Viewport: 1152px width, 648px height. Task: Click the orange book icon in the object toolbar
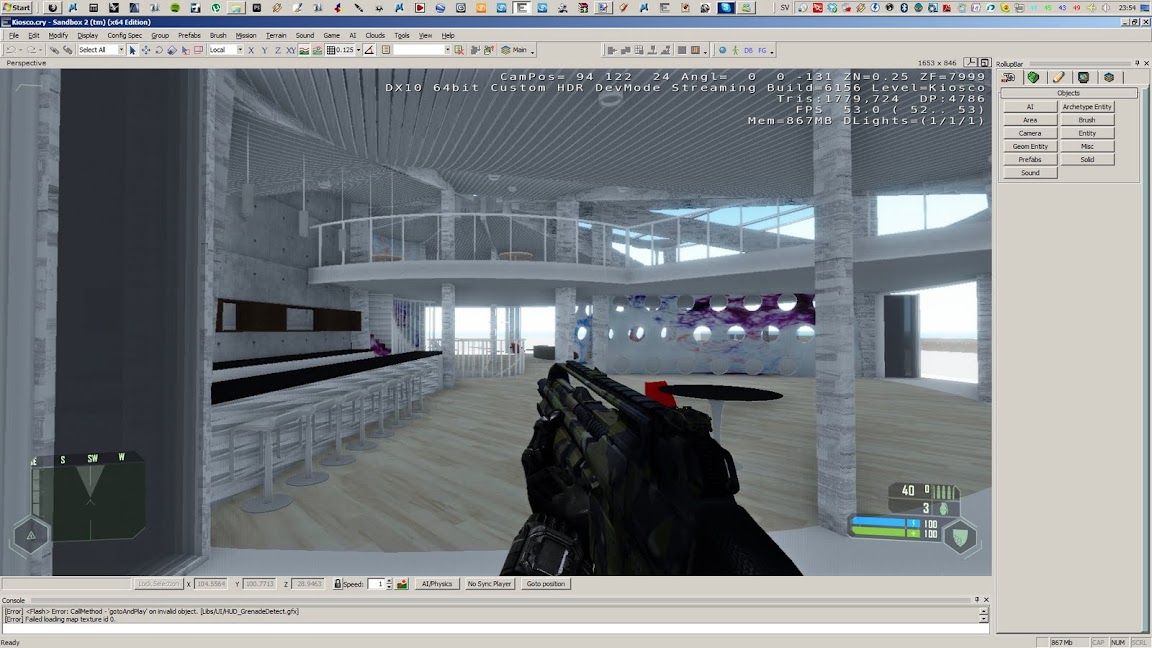point(695,50)
